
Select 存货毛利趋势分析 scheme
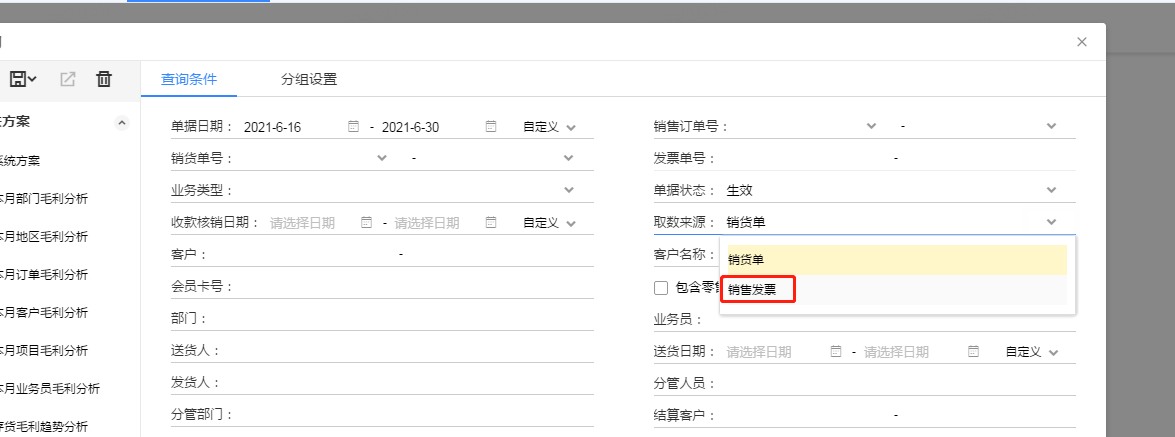[x=43, y=427]
